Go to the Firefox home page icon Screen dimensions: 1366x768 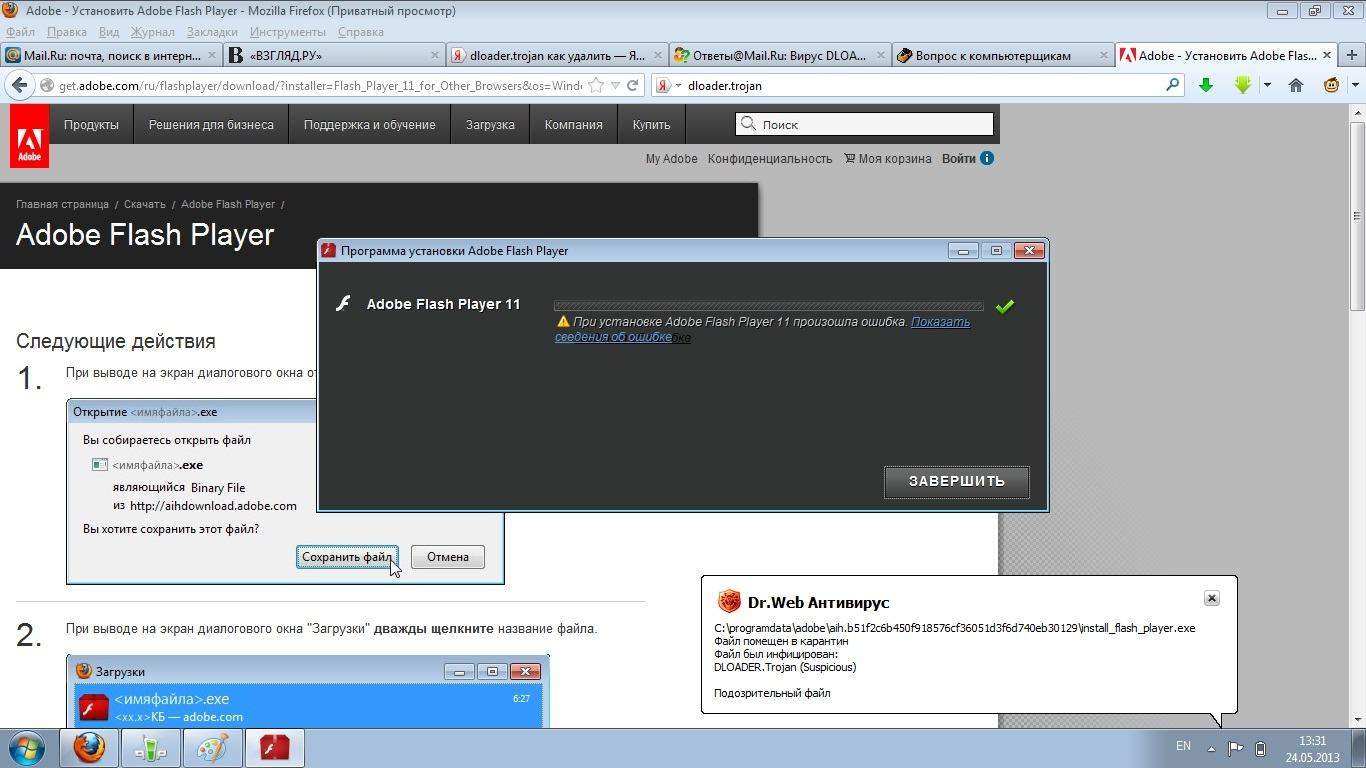click(x=1296, y=85)
